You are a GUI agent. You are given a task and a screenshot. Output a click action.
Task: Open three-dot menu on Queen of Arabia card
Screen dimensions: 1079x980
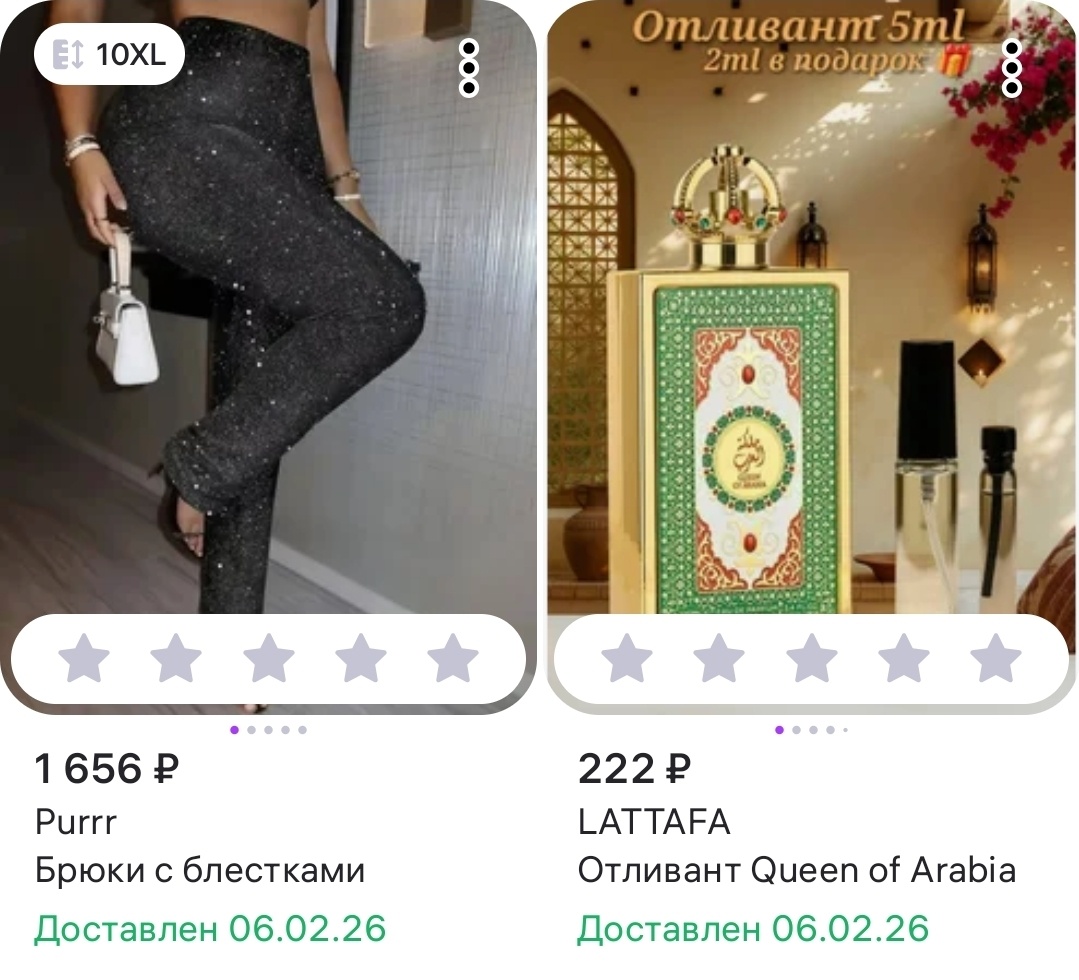1012,68
